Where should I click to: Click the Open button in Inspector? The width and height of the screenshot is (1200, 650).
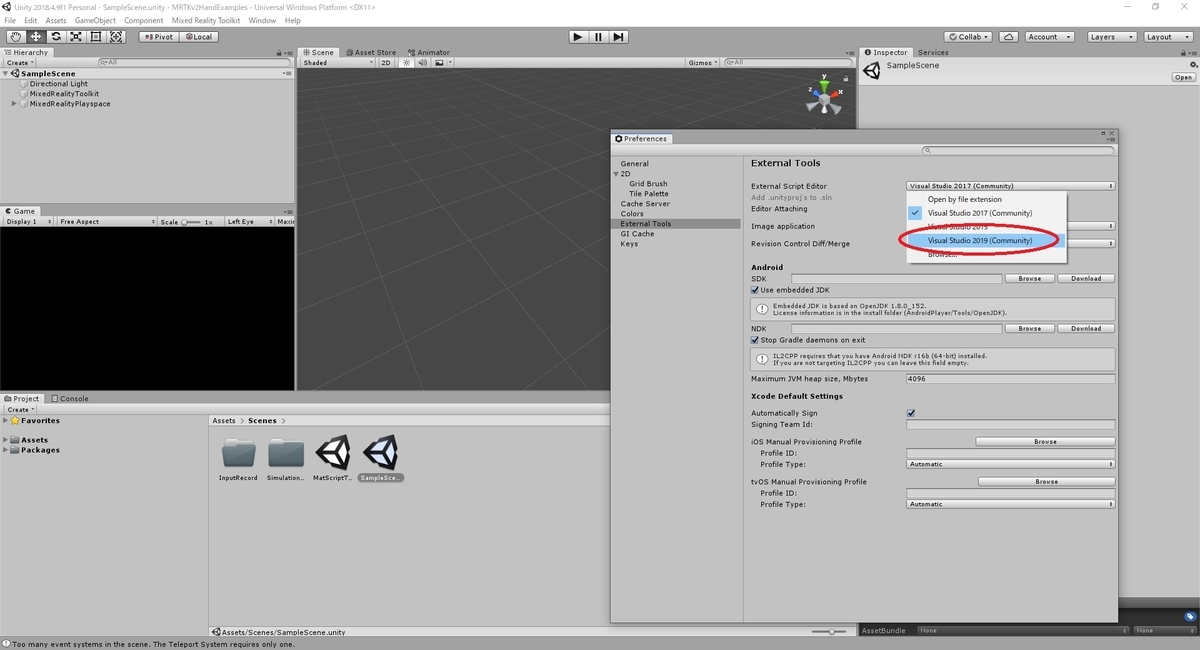tap(1183, 77)
